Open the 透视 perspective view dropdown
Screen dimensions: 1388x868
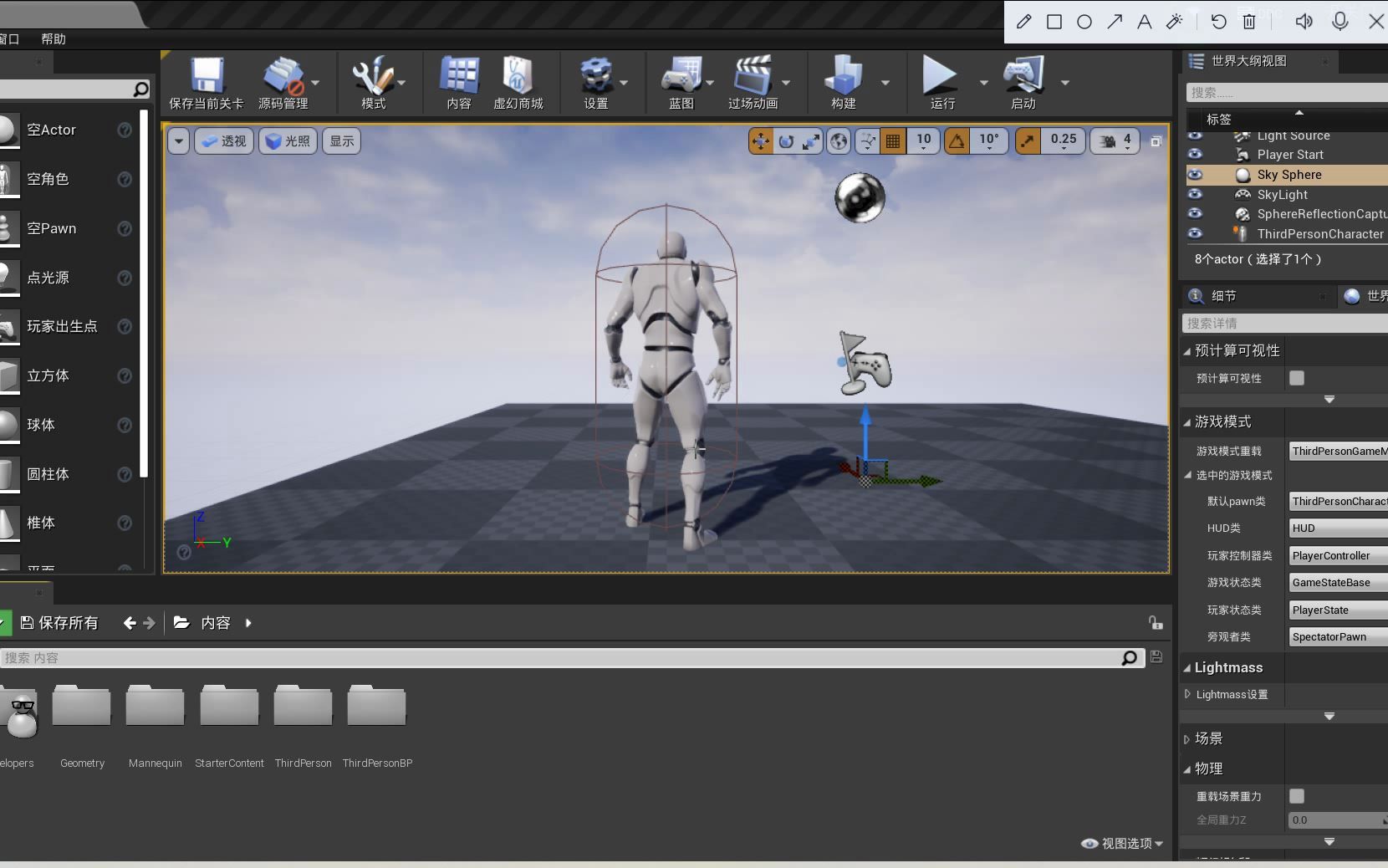click(222, 140)
